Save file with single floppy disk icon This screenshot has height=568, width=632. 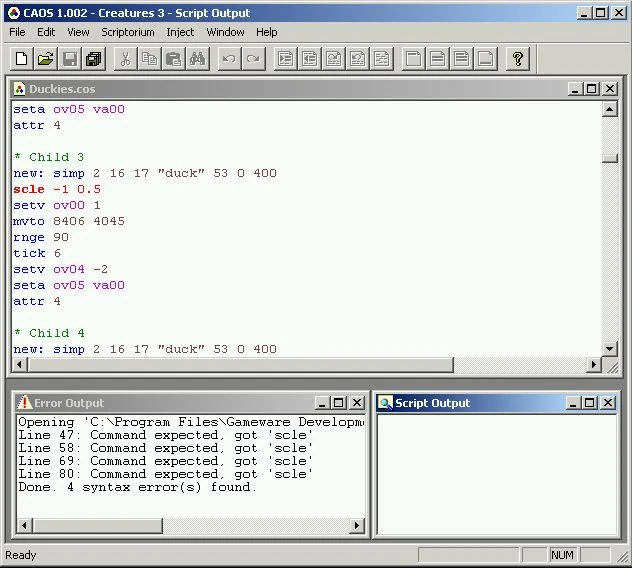[x=69, y=59]
